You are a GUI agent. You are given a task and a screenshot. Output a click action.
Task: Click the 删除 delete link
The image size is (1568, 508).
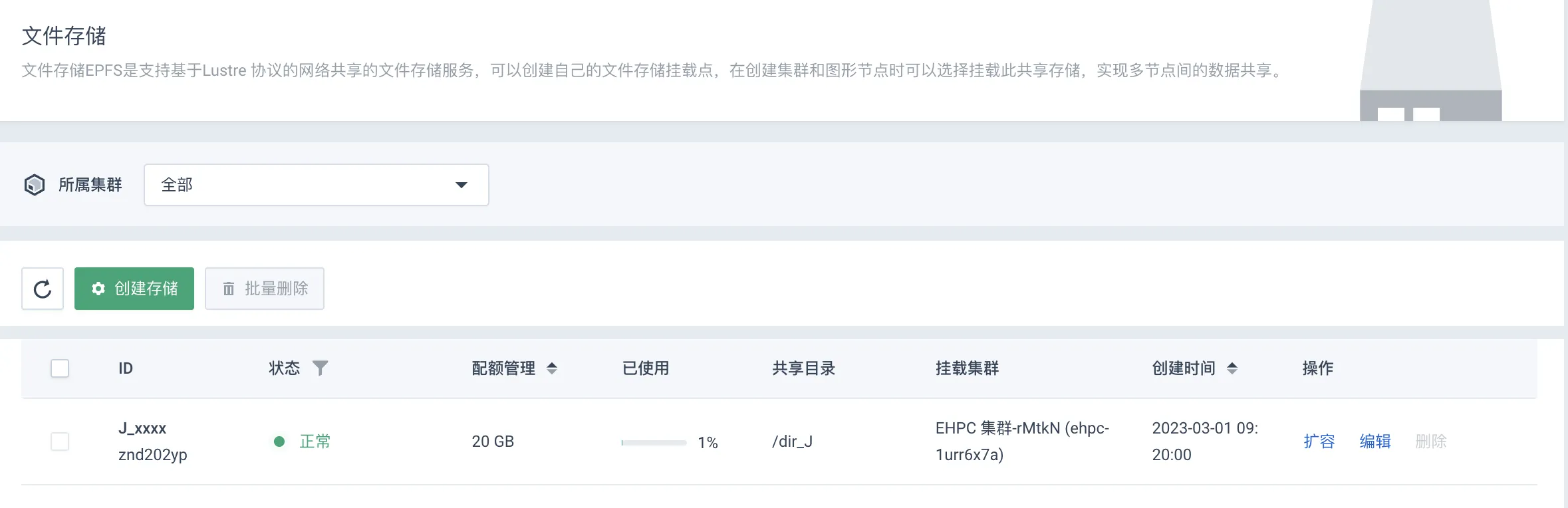point(1431,442)
